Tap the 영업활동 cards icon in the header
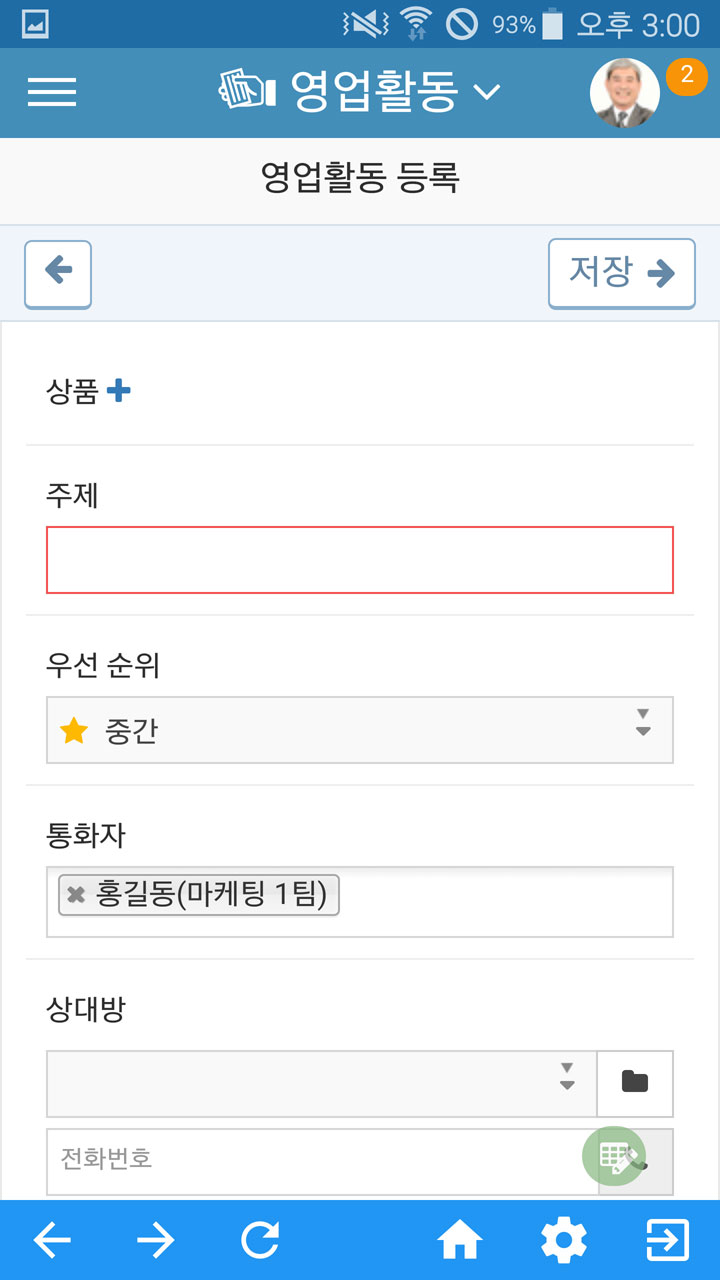720x1280 pixels. 246,91
